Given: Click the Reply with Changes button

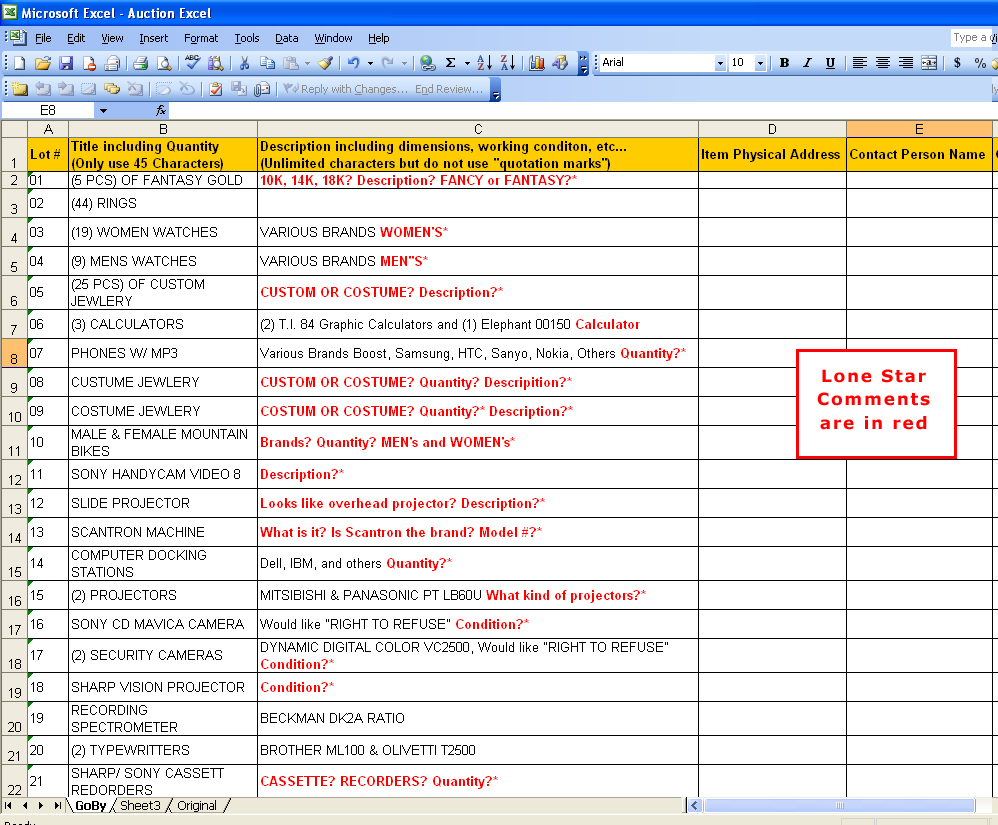Looking at the screenshot, I should tap(345, 89).
